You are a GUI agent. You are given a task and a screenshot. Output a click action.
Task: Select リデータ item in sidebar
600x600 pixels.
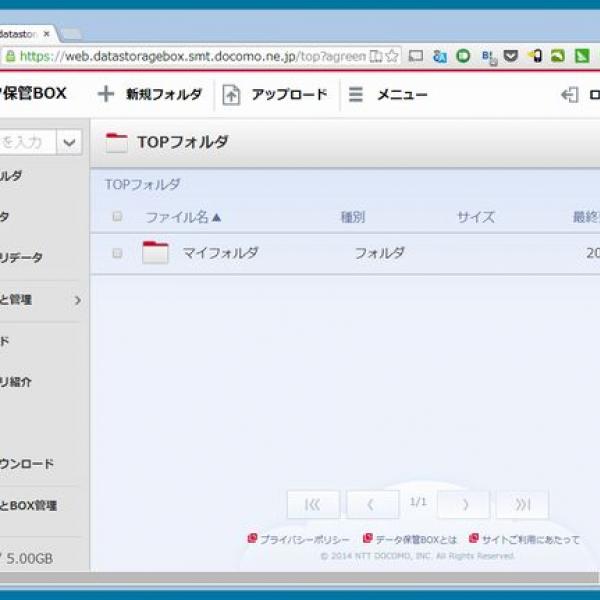click(x=21, y=258)
